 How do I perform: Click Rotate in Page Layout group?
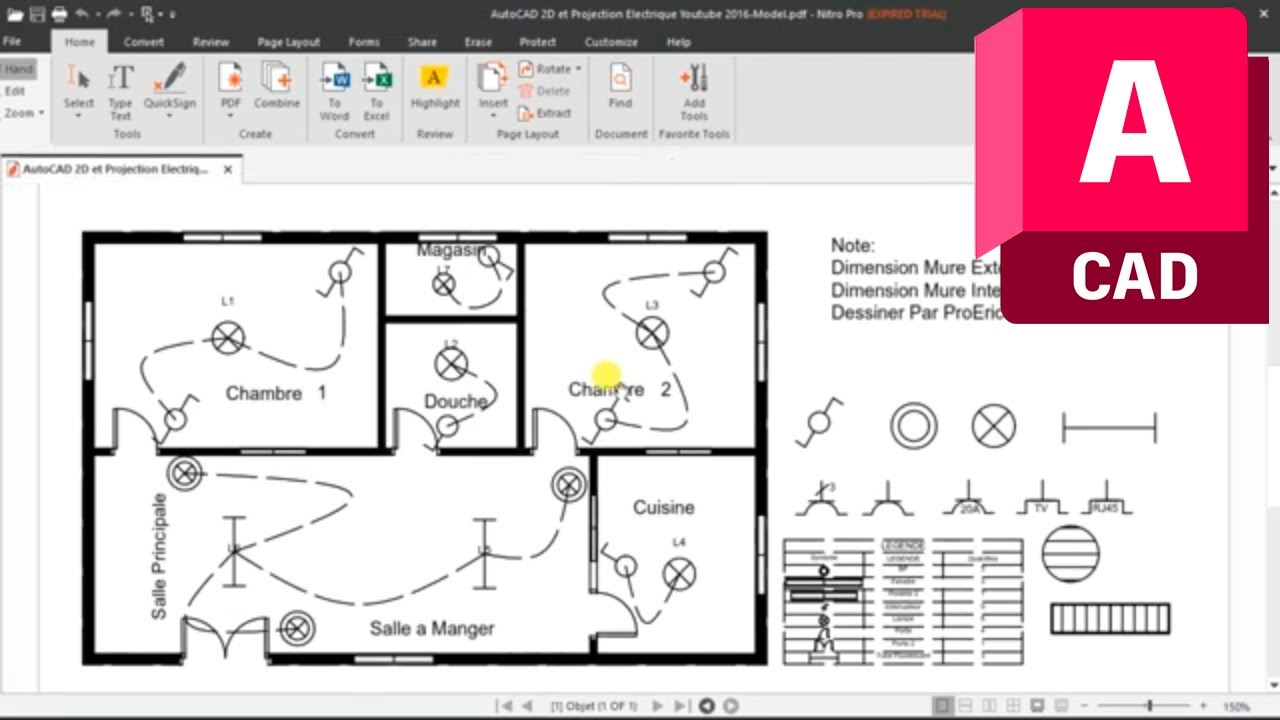(x=545, y=69)
